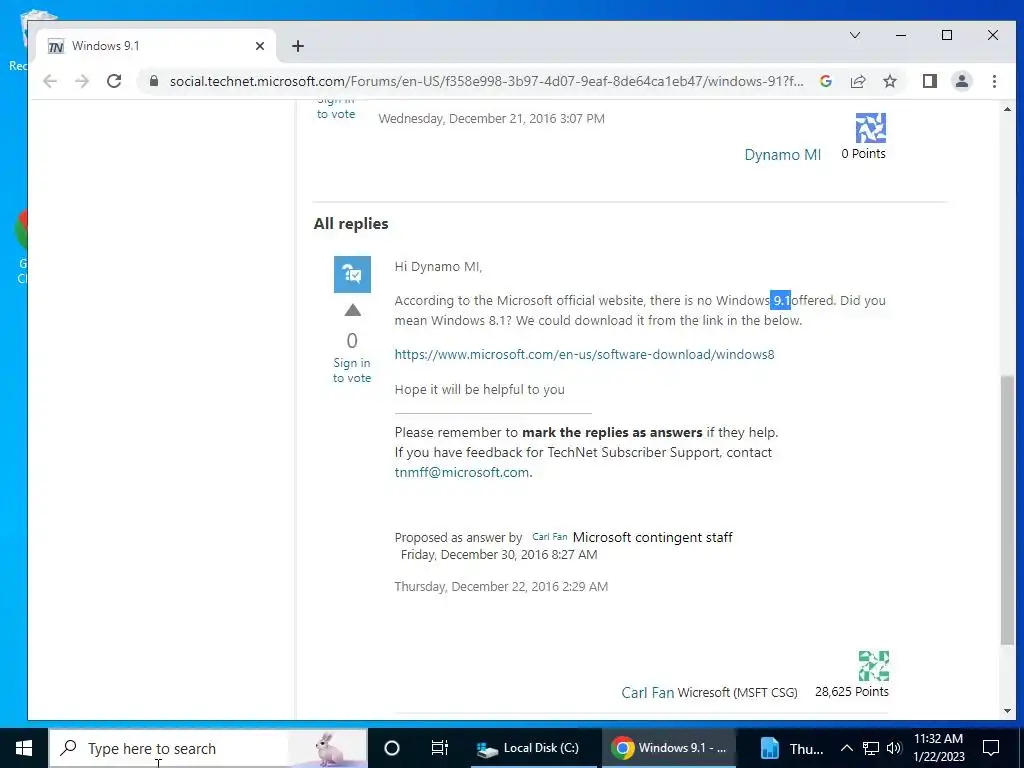Click the top Sign in to vote link
Image resolution: width=1024 pixels, height=768 pixels.
336,109
